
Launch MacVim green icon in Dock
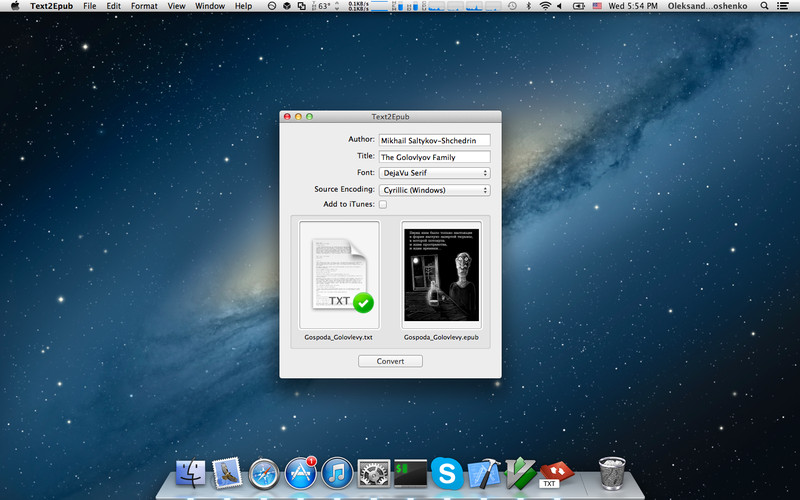click(x=520, y=473)
